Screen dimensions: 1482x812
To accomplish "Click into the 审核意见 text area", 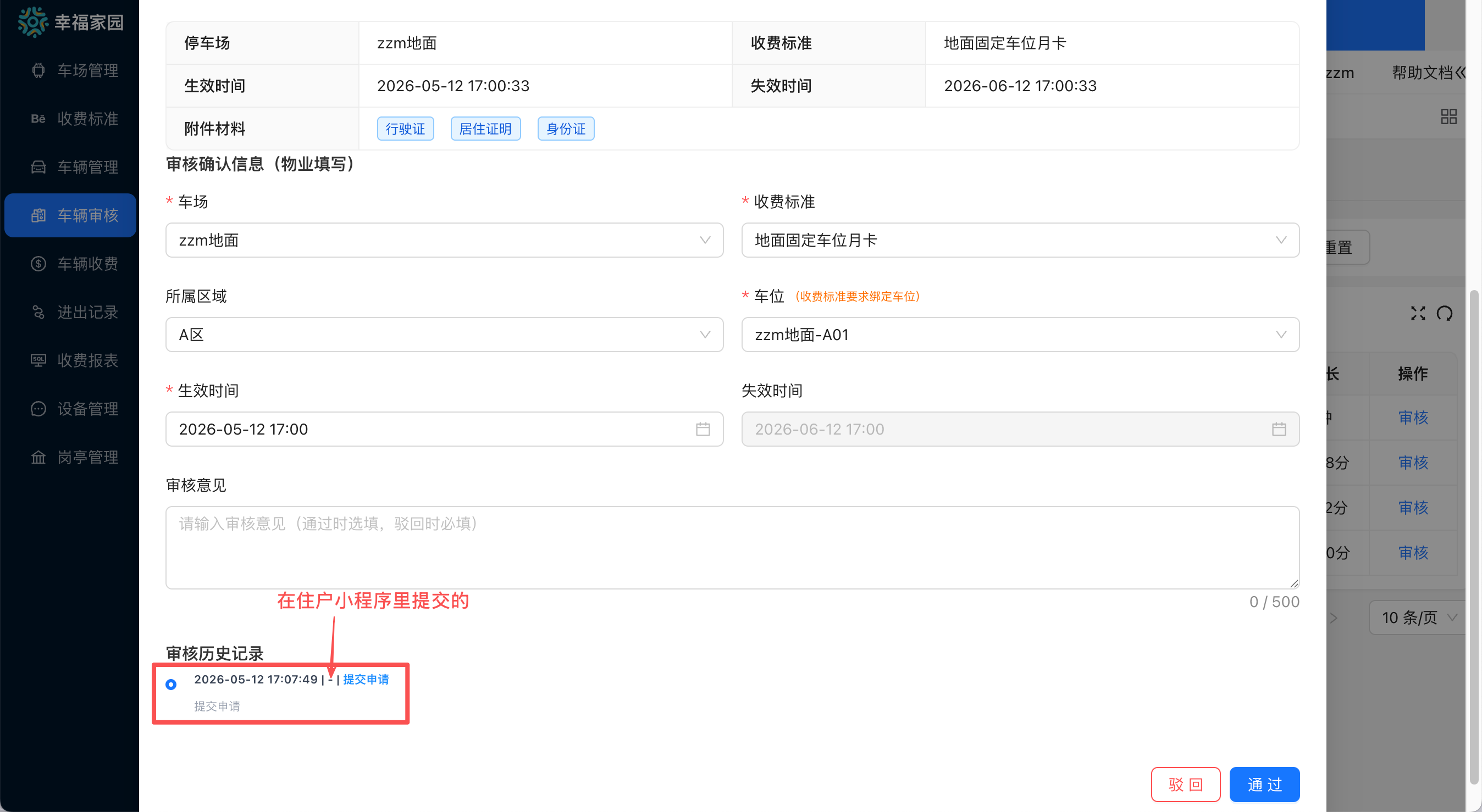I will coord(732,547).
